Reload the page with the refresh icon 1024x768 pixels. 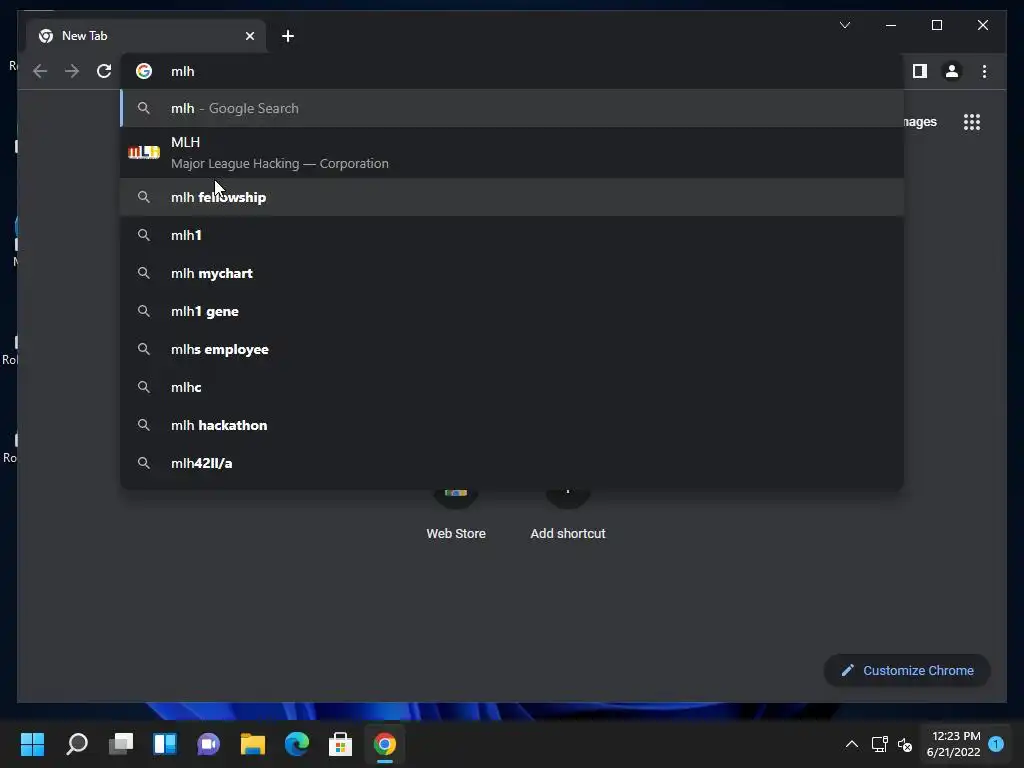[104, 71]
